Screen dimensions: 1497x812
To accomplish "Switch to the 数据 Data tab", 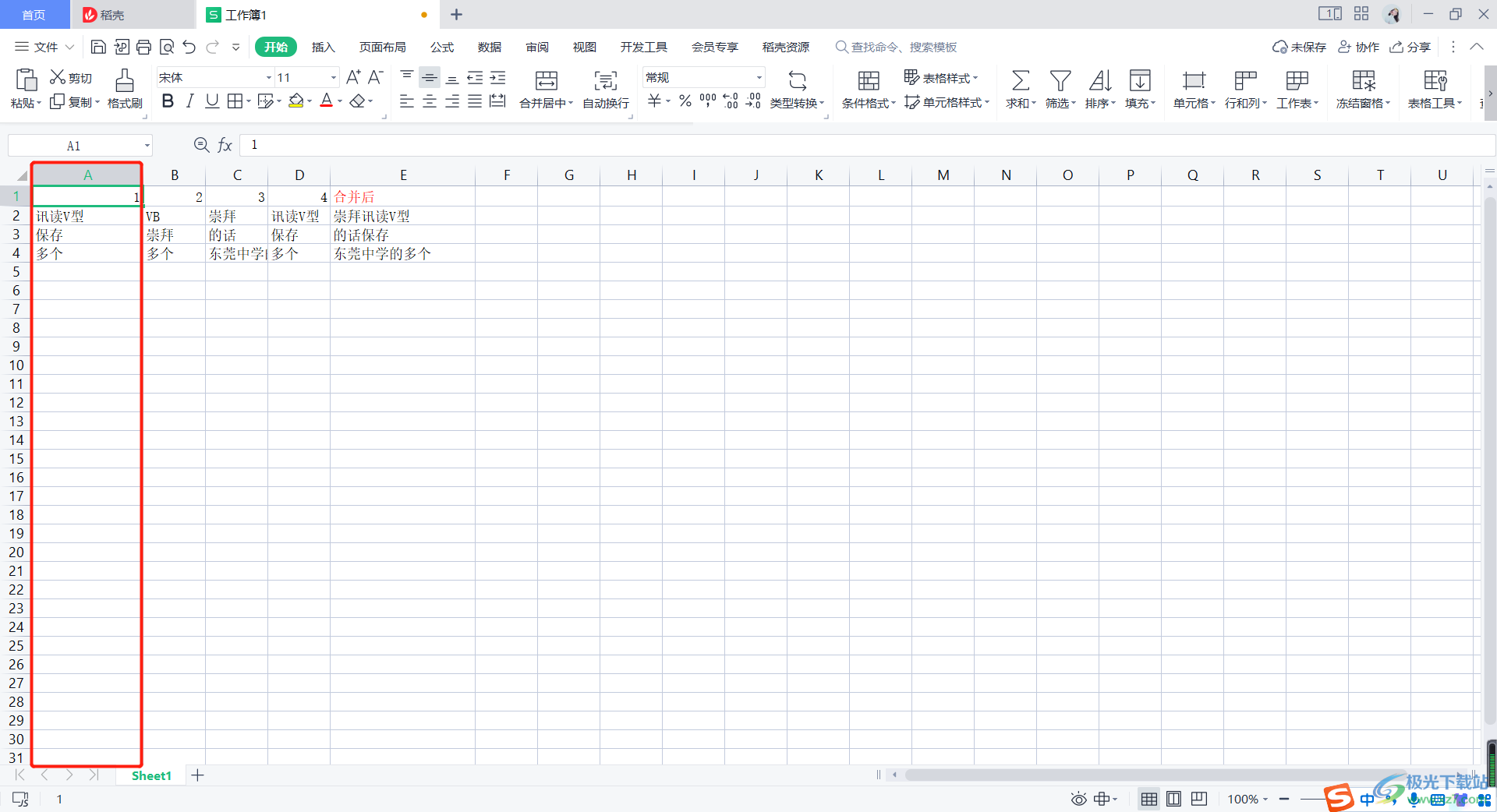I will (x=490, y=47).
